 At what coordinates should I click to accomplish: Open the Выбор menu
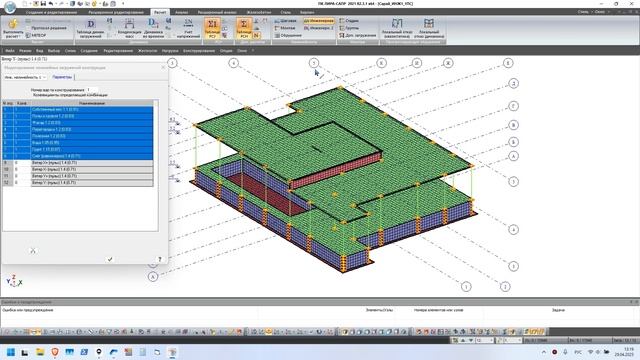click(53, 51)
